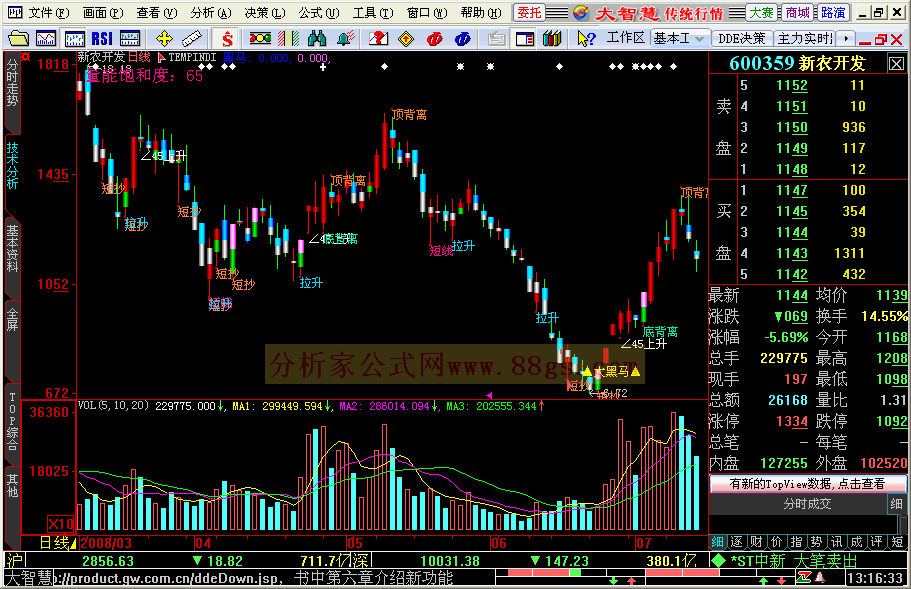Image resolution: width=911 pixels, height=589 pixels.
Task: Close the quote panel with X box
Action: (896, 64)
